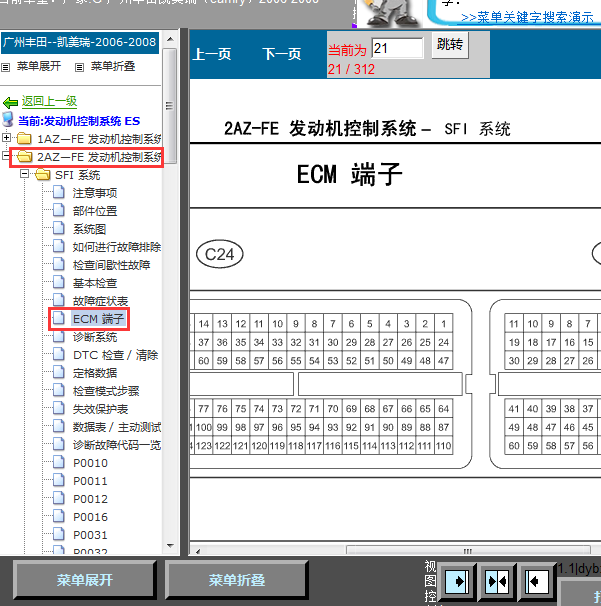Open 失效保护表 tree item
This screenshot has width=601, height=606.
click(100, 409)
